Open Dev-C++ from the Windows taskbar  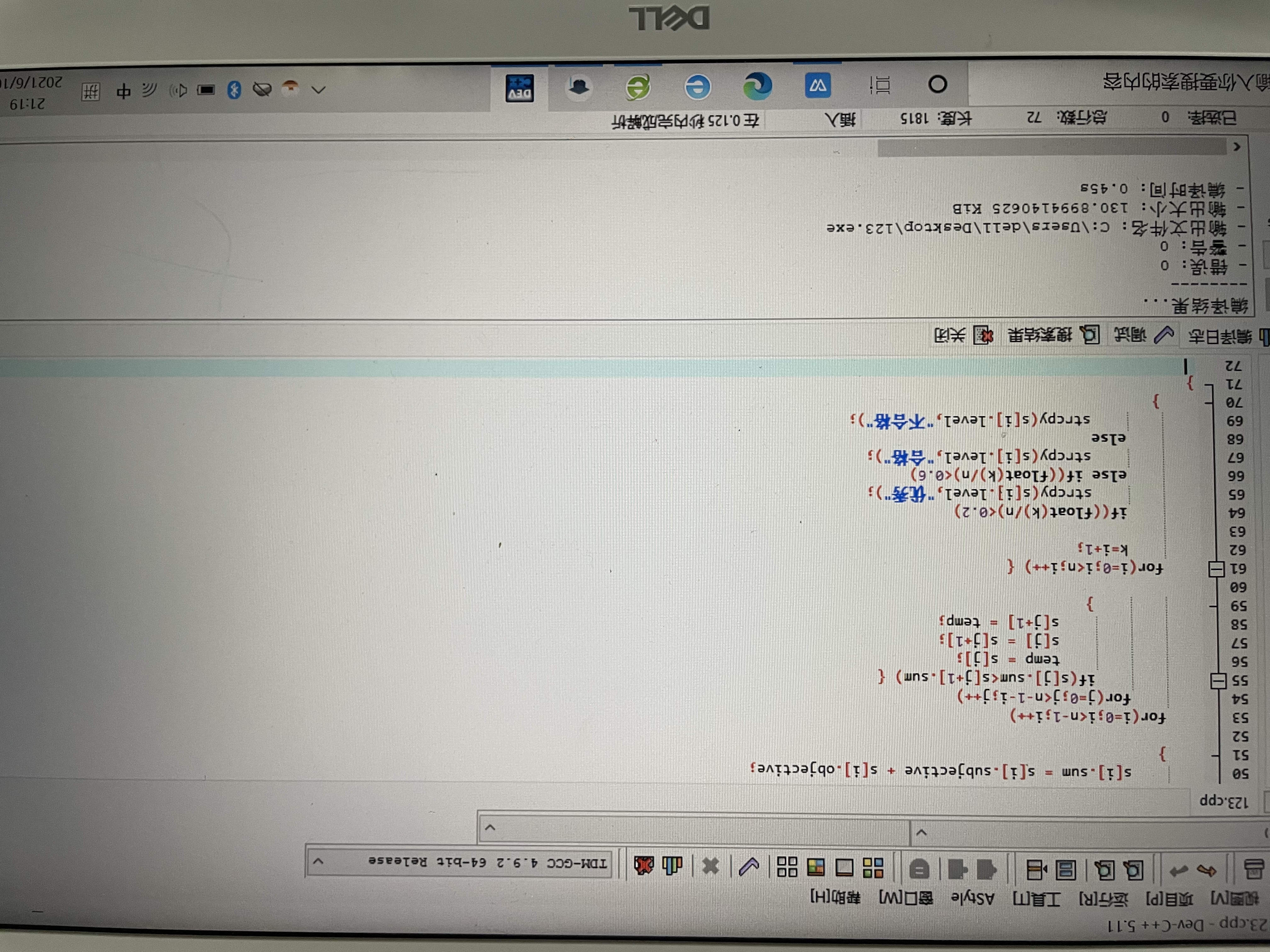point(520,89)
